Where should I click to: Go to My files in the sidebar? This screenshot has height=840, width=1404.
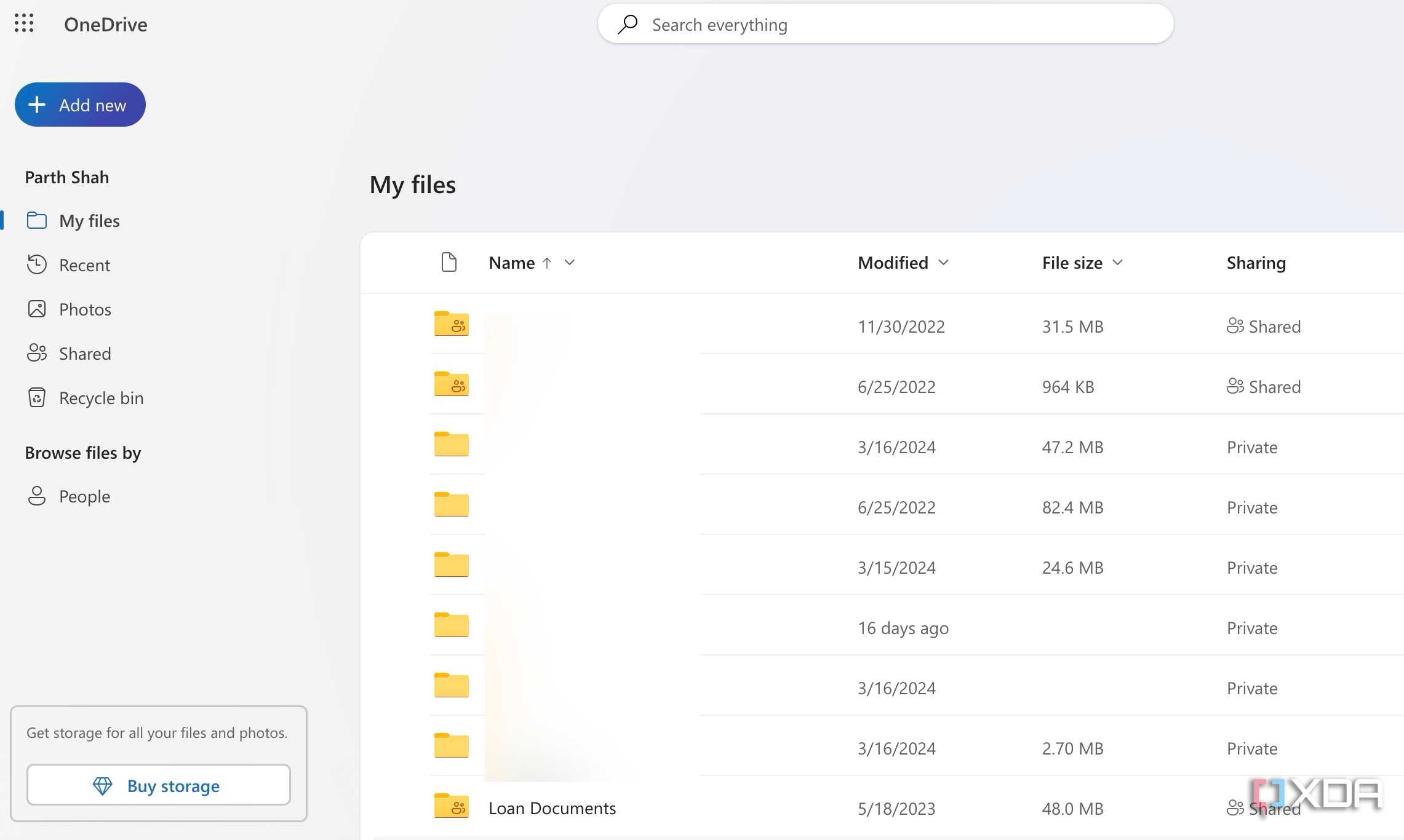pos(89,221)
